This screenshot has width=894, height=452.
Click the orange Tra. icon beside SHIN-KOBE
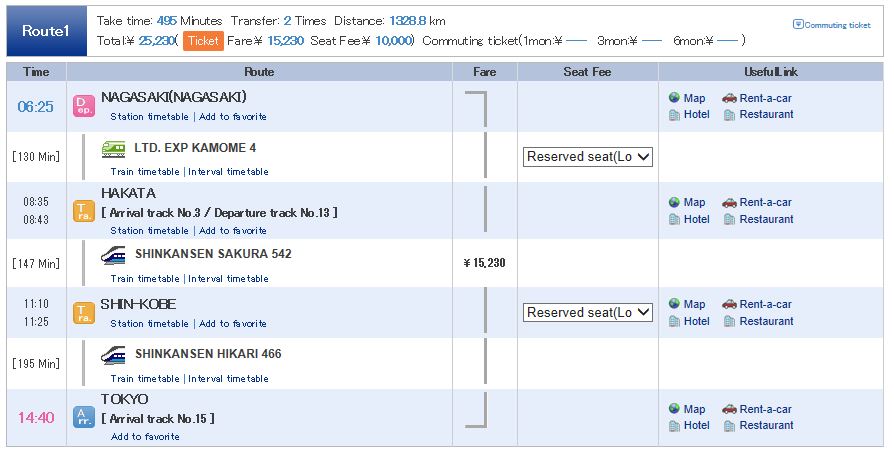[x=84, y=313]
